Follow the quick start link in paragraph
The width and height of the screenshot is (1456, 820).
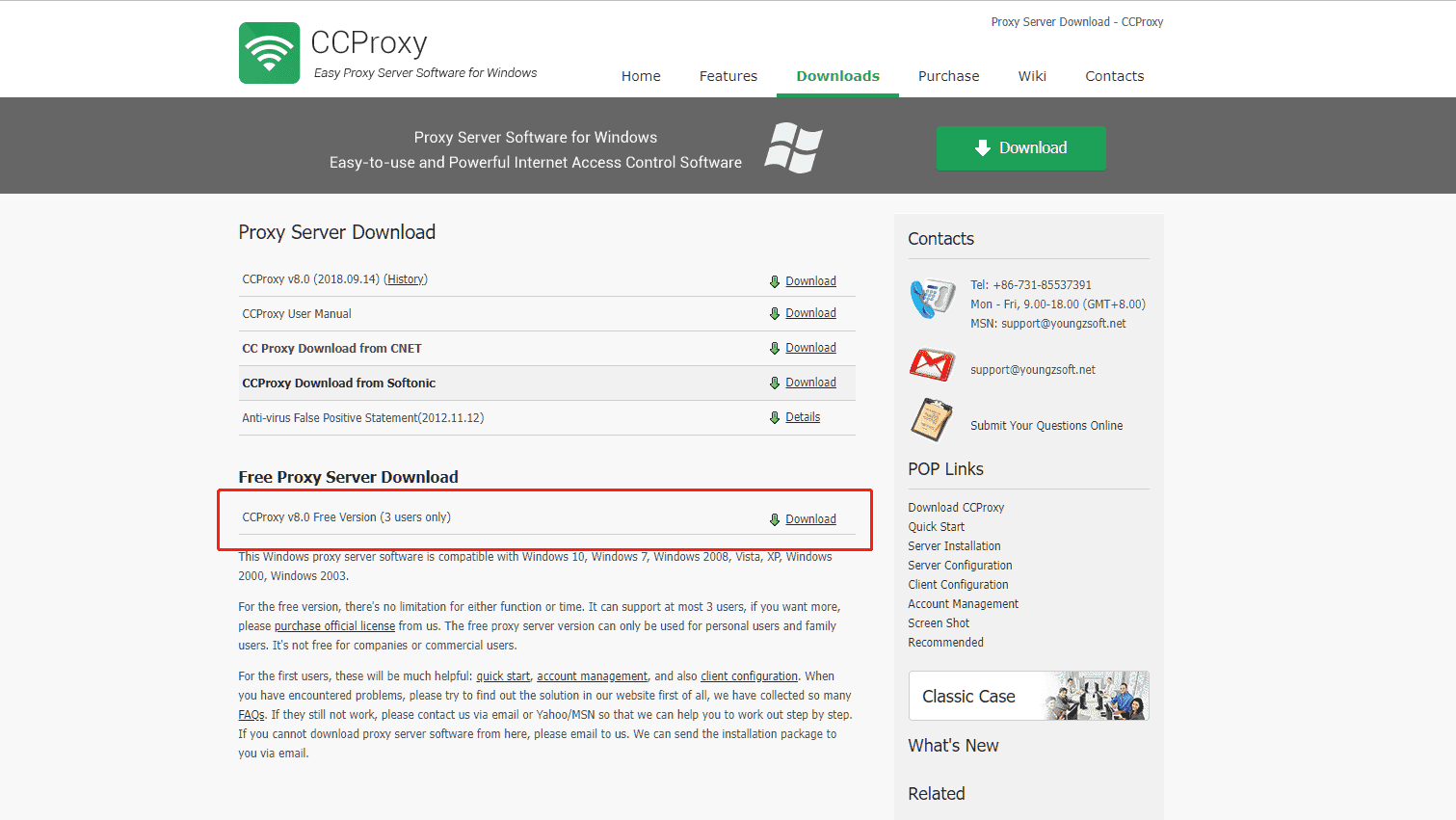click(503, 676)
